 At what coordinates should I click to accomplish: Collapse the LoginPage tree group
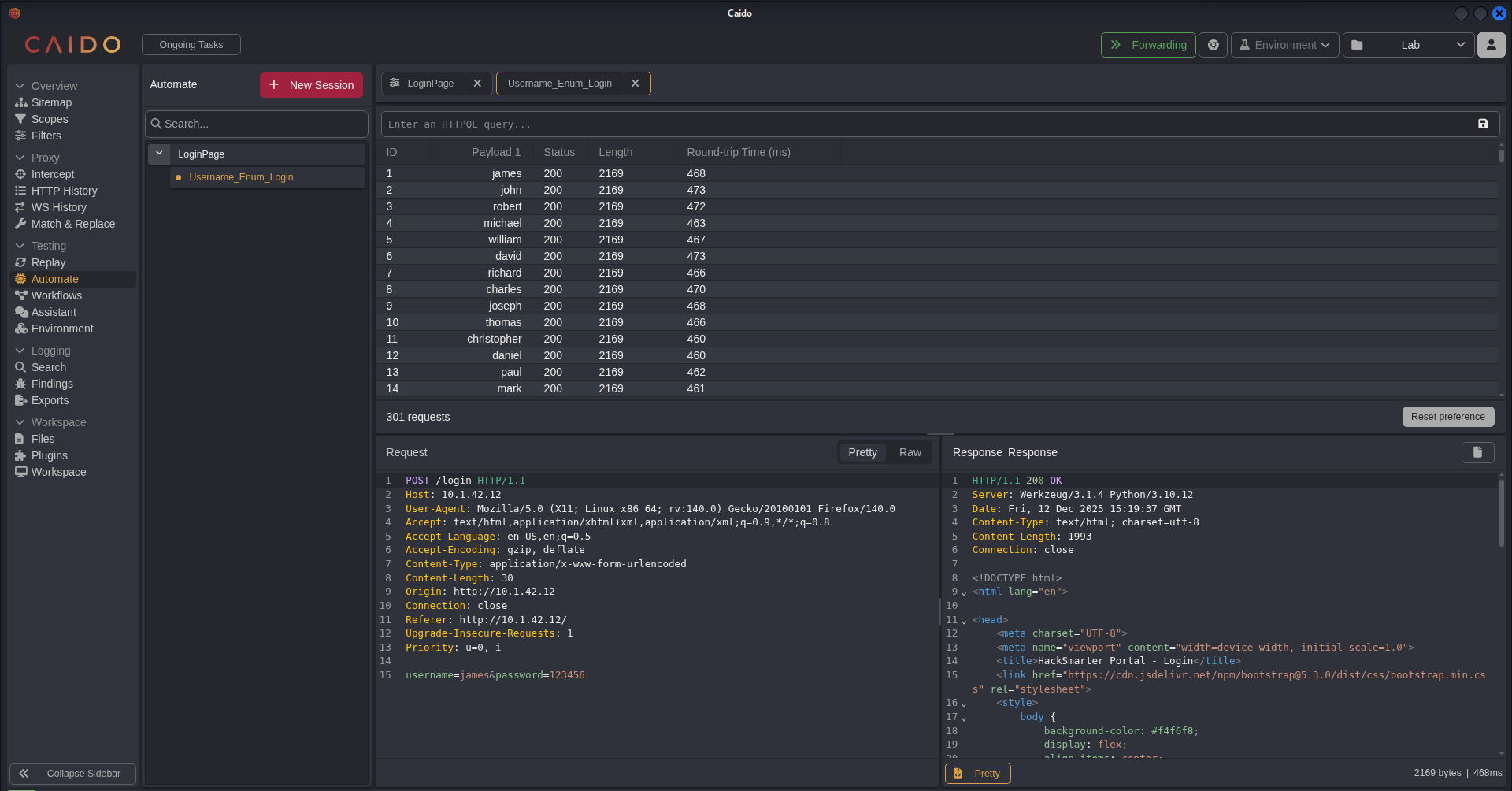coord(159,154)
